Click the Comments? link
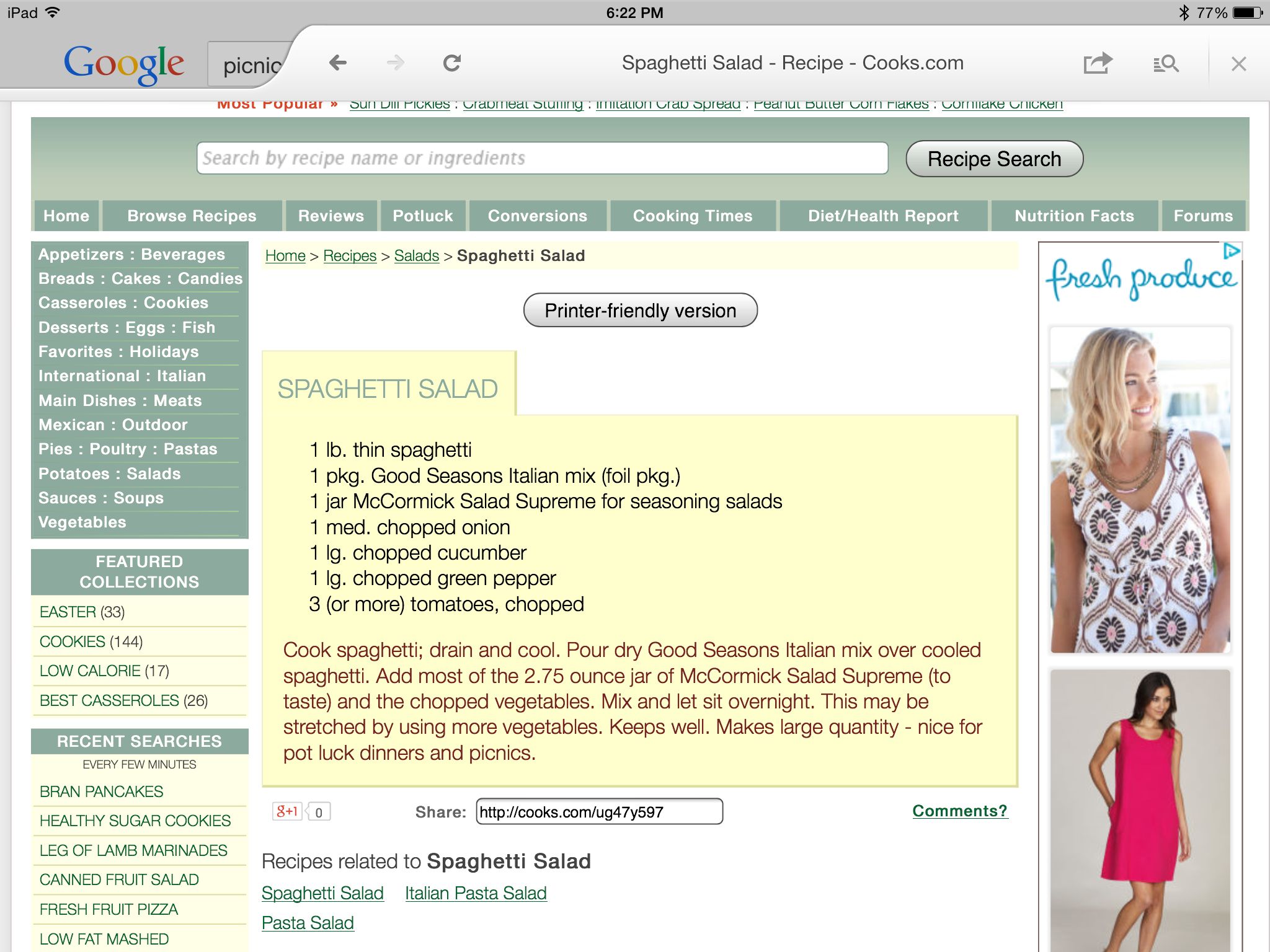The image size is (1270, 952). 958,810
